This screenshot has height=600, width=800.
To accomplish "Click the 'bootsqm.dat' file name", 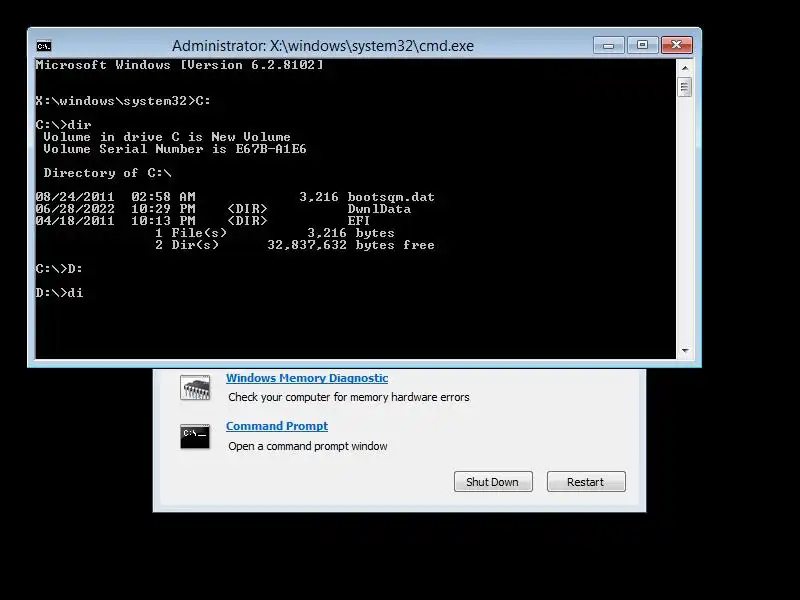I will point(391,197).
